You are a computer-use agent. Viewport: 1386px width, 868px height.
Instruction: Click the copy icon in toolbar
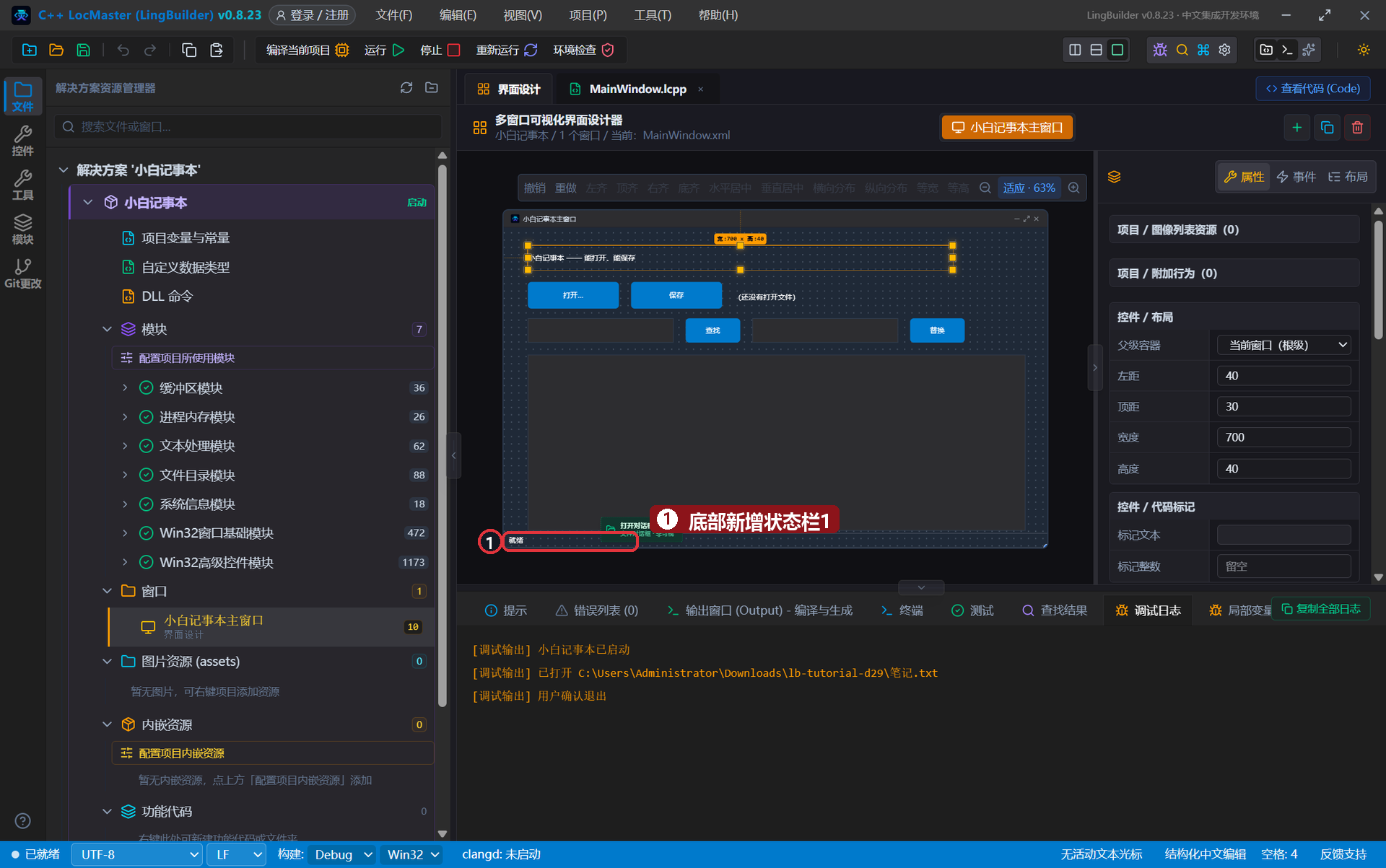point(189,50)
